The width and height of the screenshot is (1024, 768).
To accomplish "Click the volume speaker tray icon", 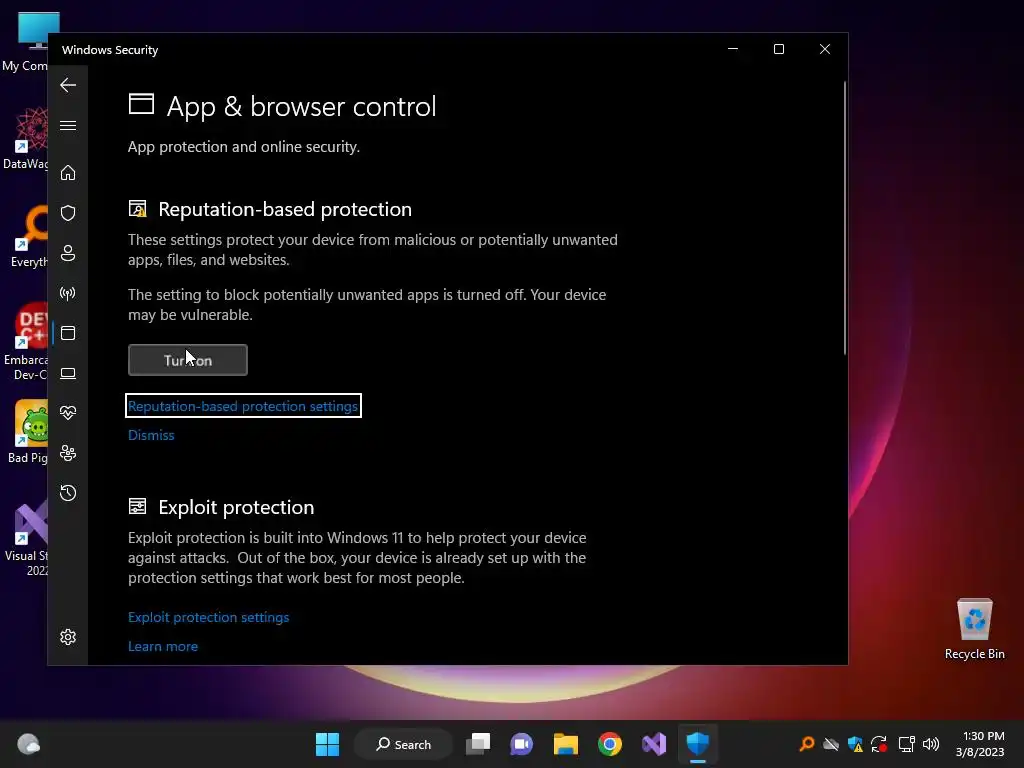I will pos(931,744).
